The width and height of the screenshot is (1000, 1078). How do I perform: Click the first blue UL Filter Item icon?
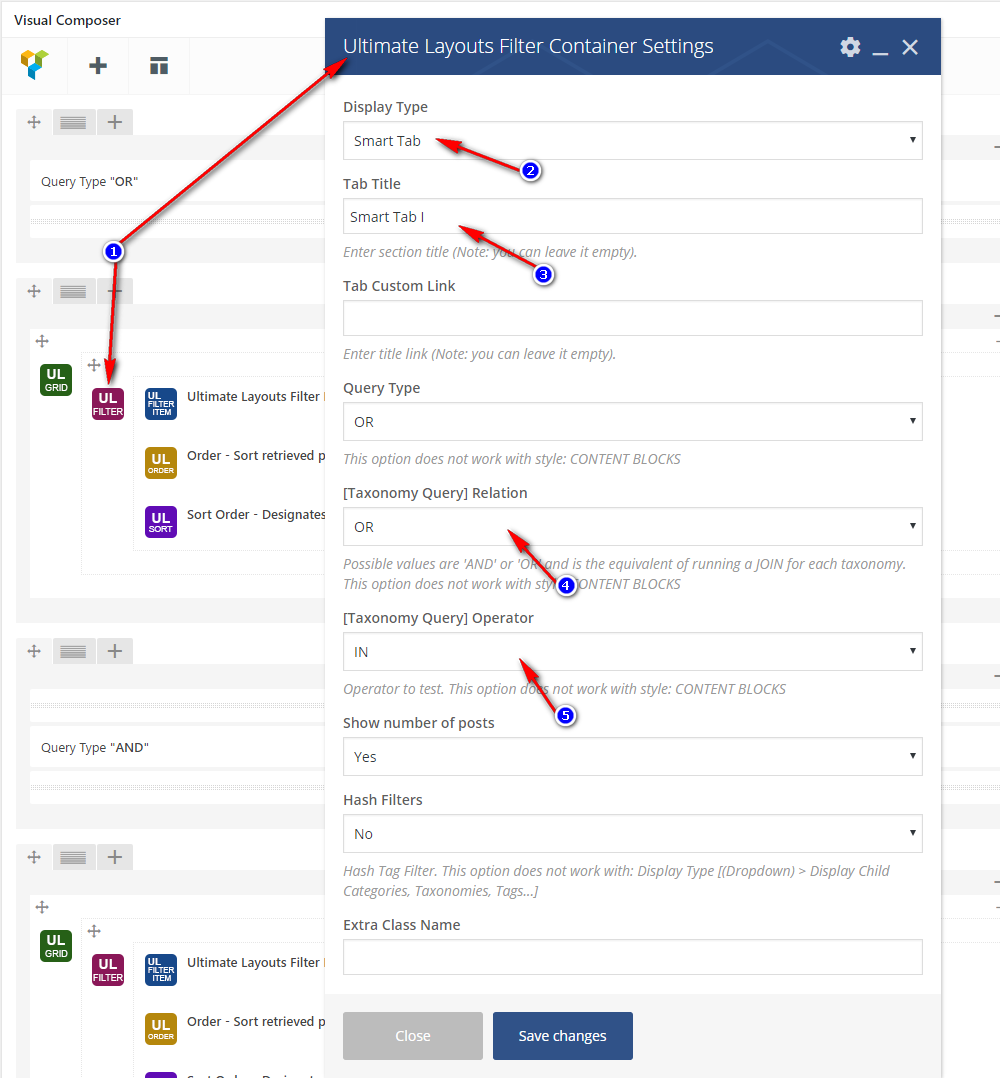[x=161, y=403]
